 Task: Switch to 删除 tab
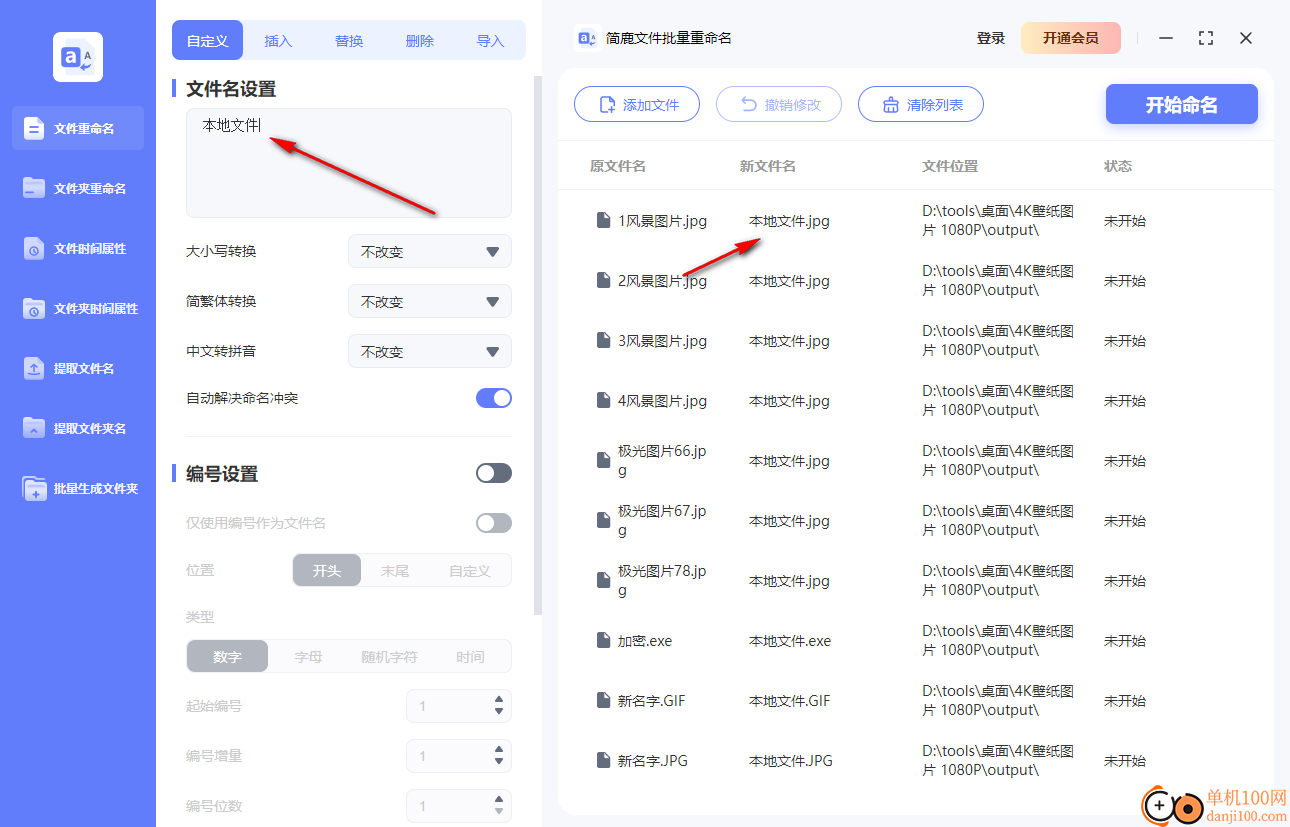[x=420, y=41]
